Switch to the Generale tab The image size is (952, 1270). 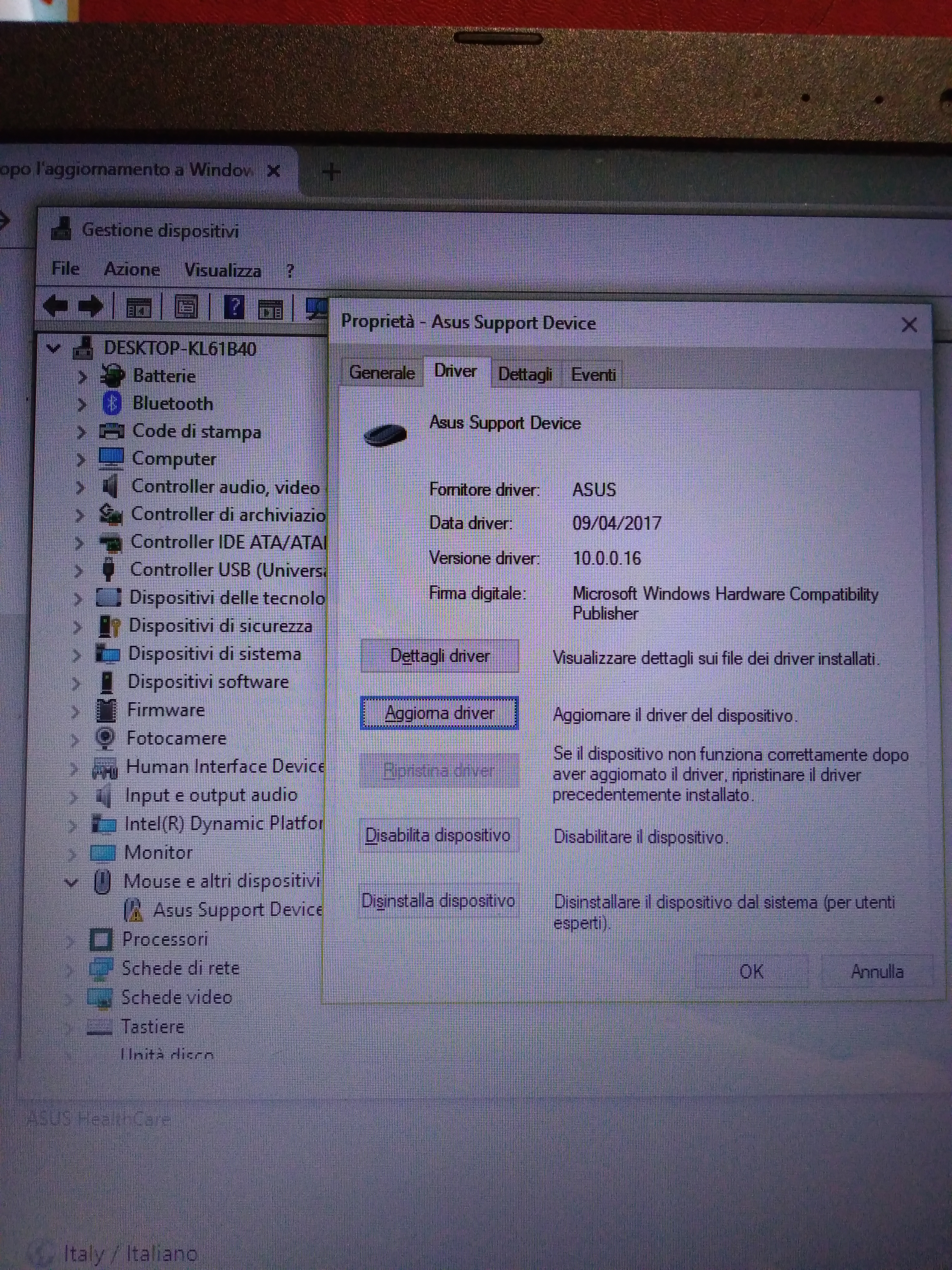[382, 373]
